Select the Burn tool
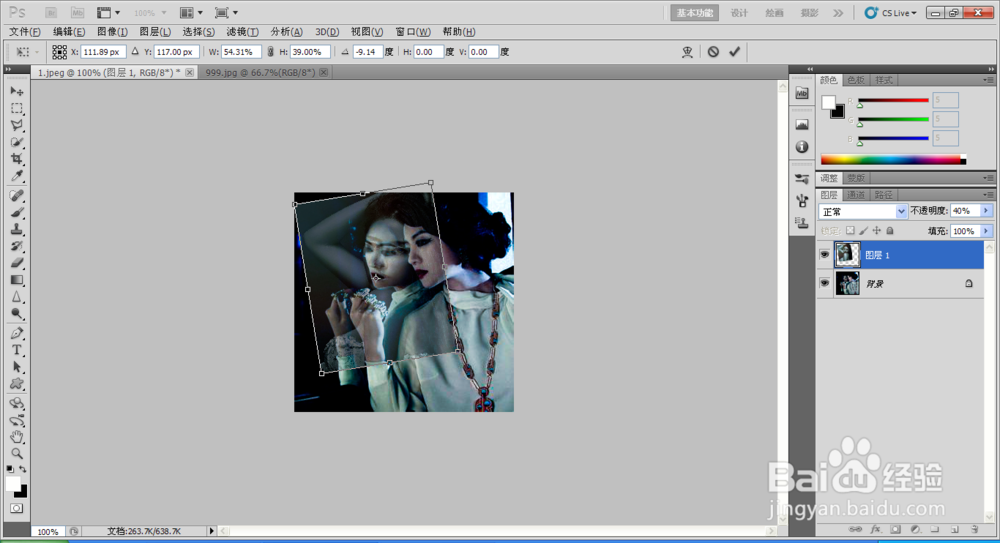 [17, 314]
